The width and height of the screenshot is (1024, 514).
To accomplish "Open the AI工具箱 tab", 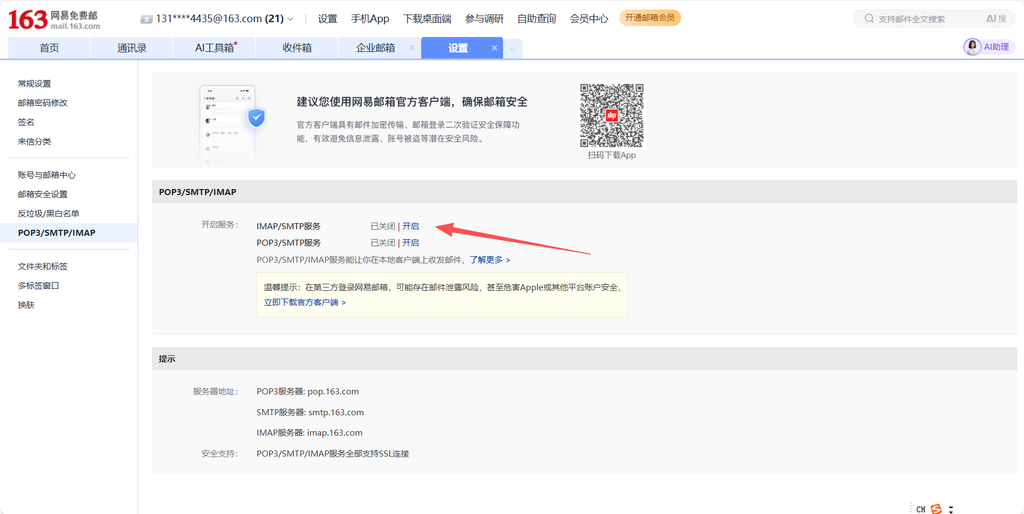I will (215, 48).
